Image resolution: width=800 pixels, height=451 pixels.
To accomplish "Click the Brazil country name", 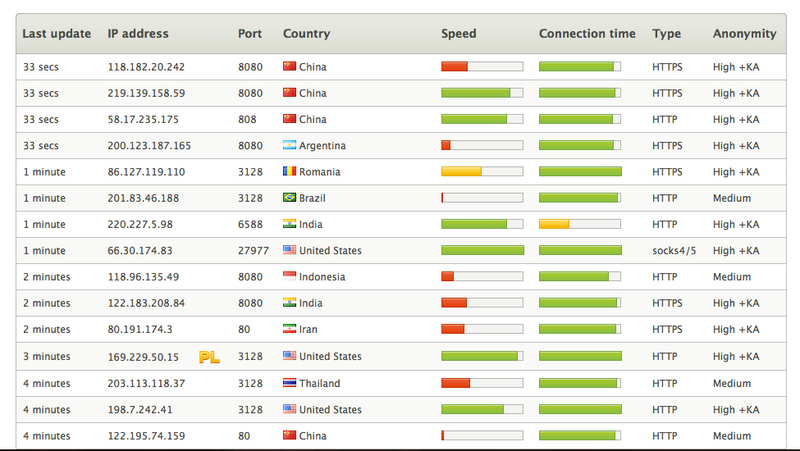I will tap(312, 198).
